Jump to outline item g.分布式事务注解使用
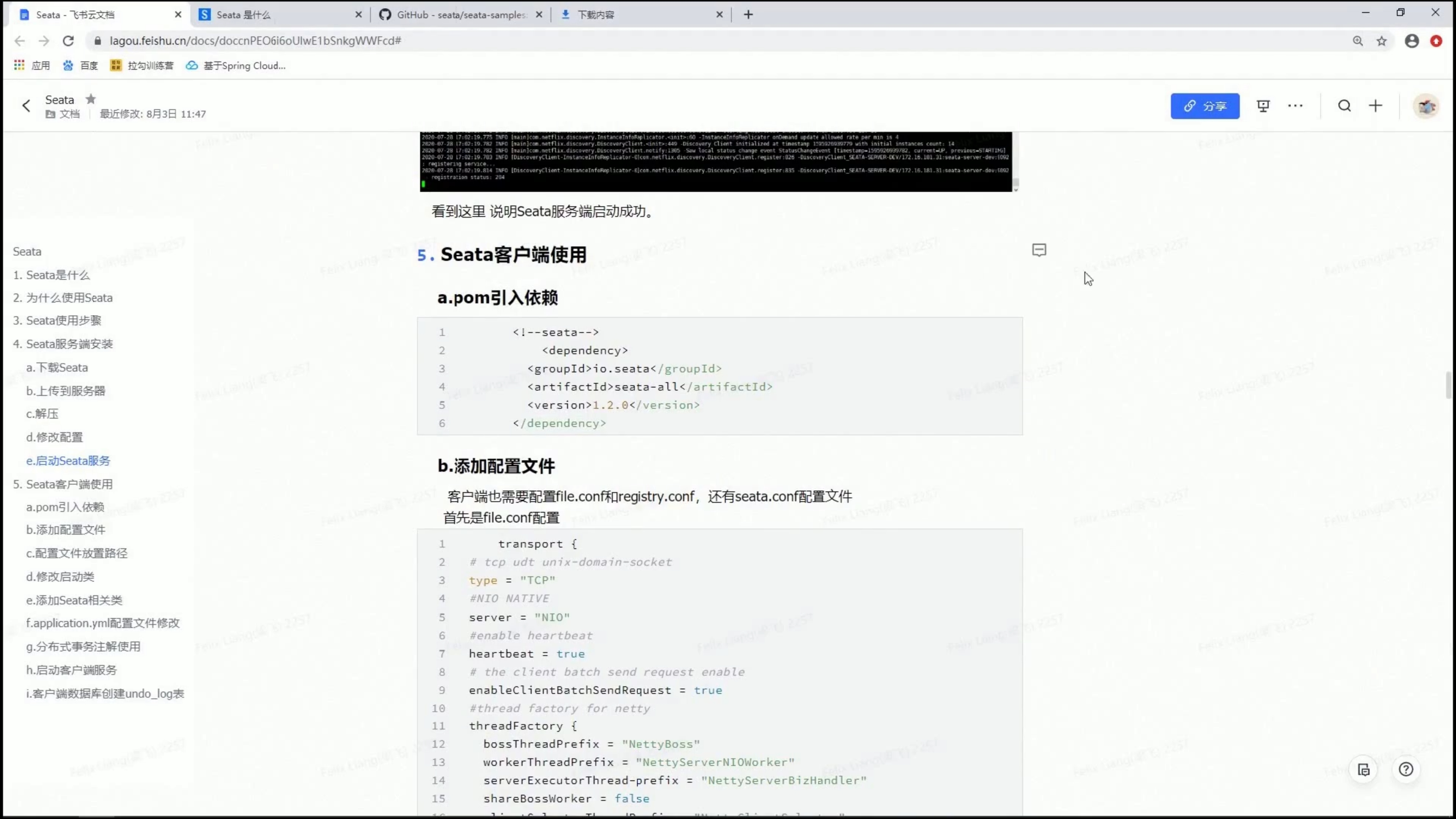Viewport: 1456px width, 819px height. pyautogui.click(x=83, y=646)
